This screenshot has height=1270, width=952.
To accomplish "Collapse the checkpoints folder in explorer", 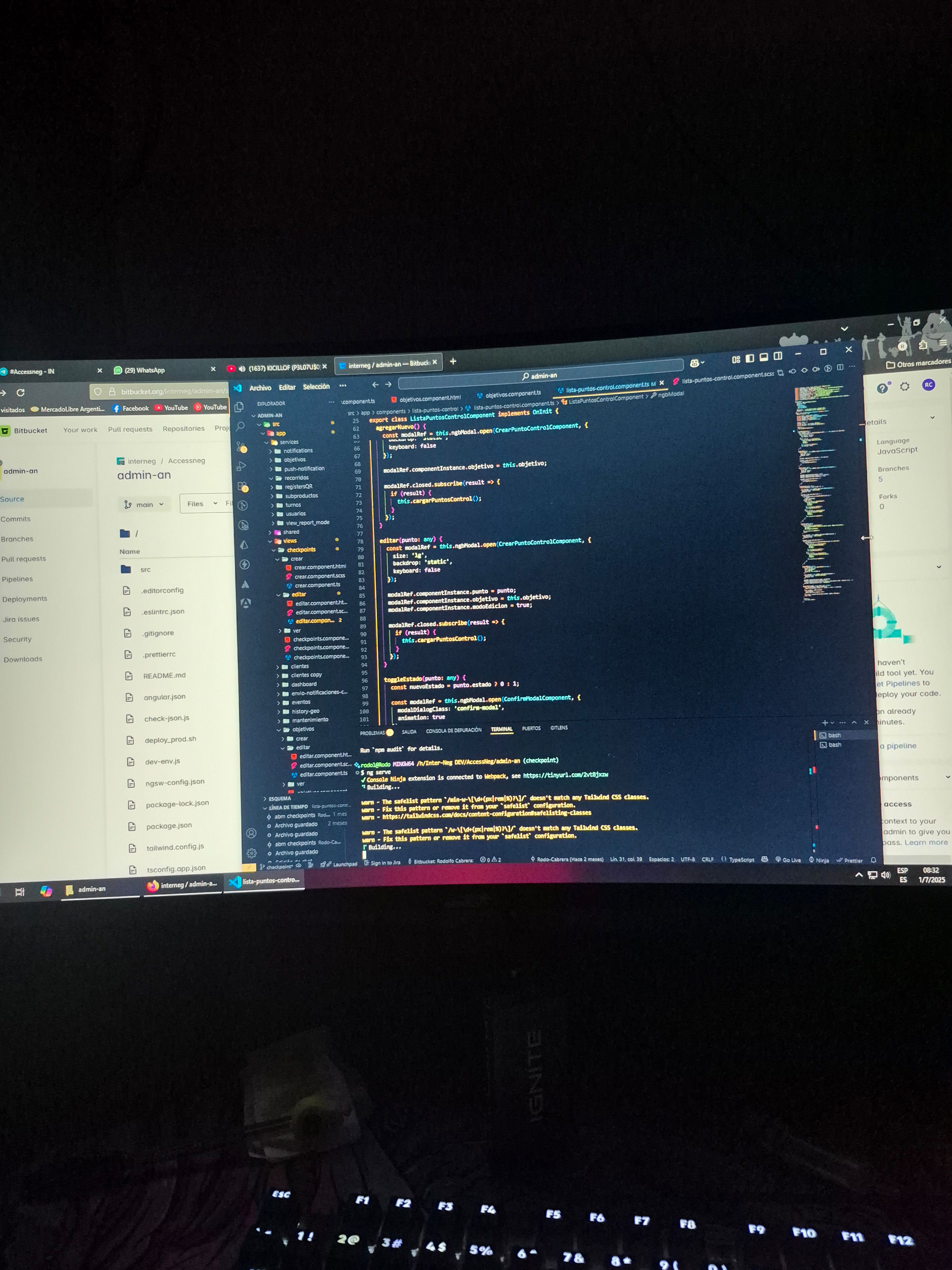I will click(x=301, y=550).
